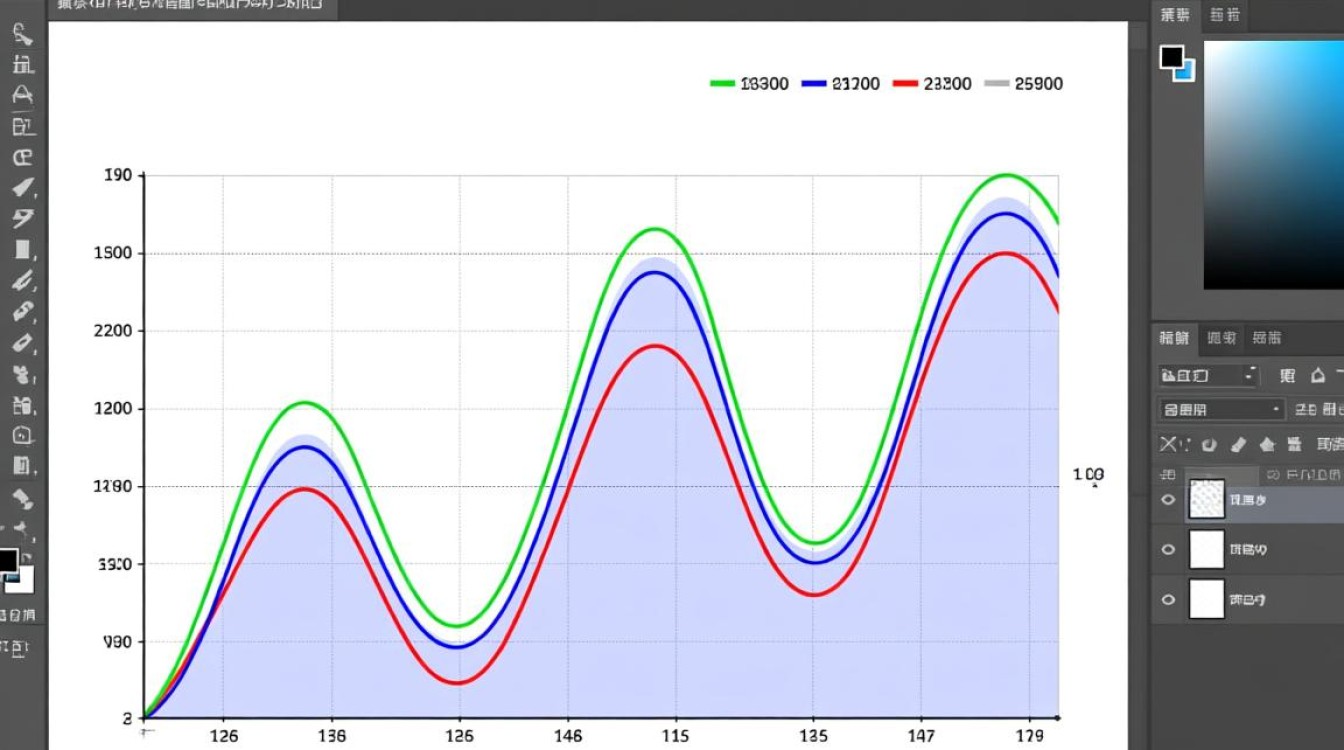
Task: Toggle the bottom layer's eye icon
Action: pos(1168,600)
